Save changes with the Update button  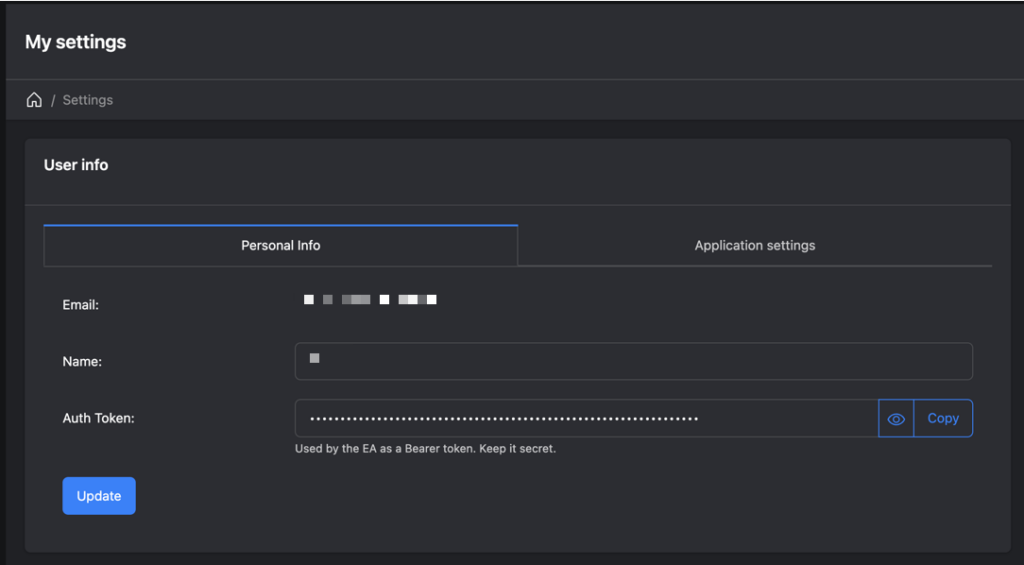tap(99, 496)
